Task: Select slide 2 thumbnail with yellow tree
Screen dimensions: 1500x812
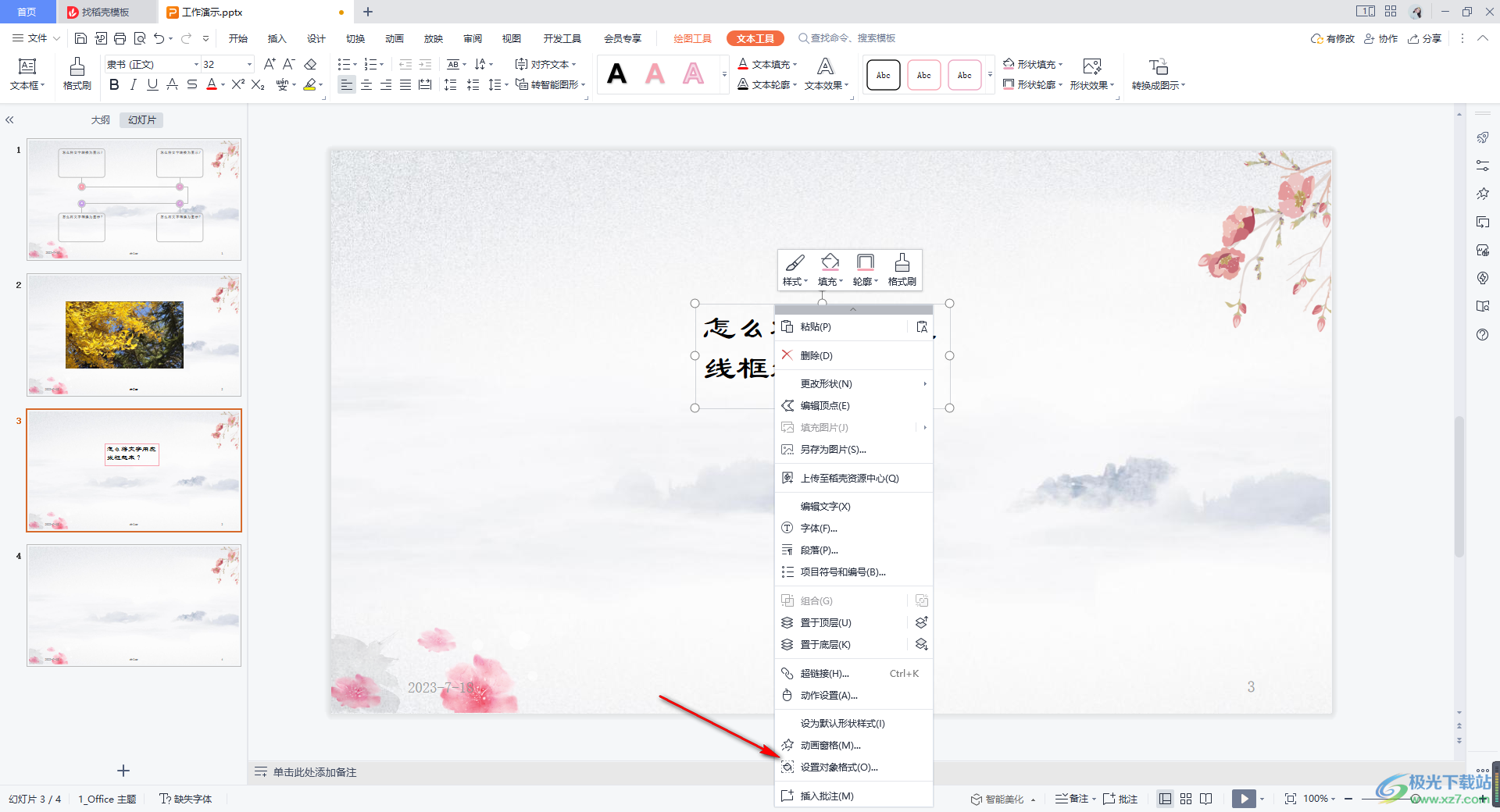Action: click(x=134, y=335)
